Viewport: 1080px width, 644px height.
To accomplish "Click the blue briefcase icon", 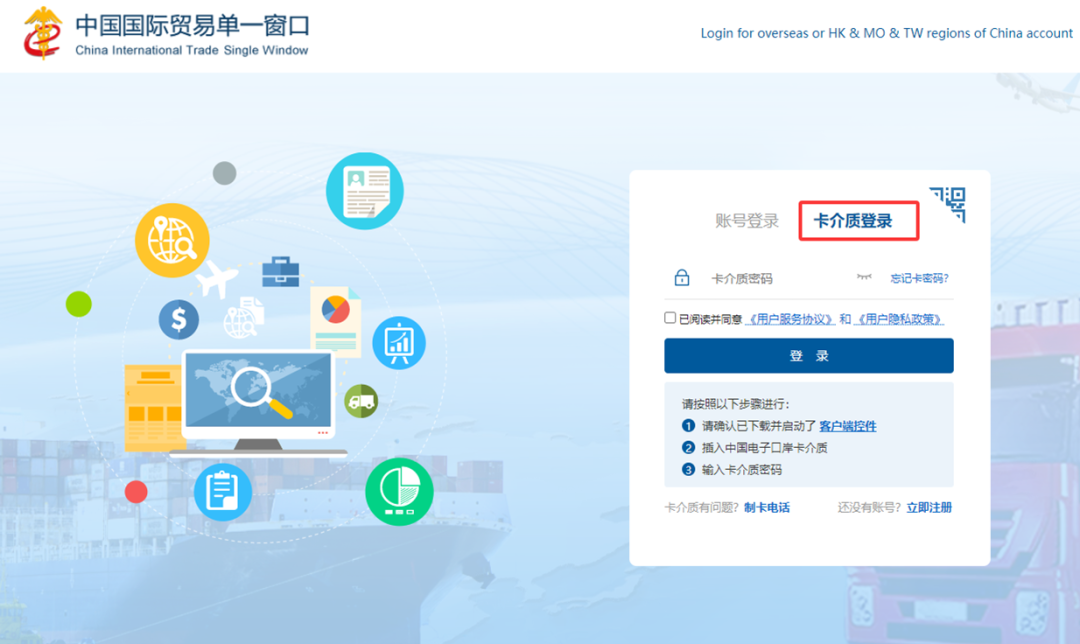I will coord(280,271).
